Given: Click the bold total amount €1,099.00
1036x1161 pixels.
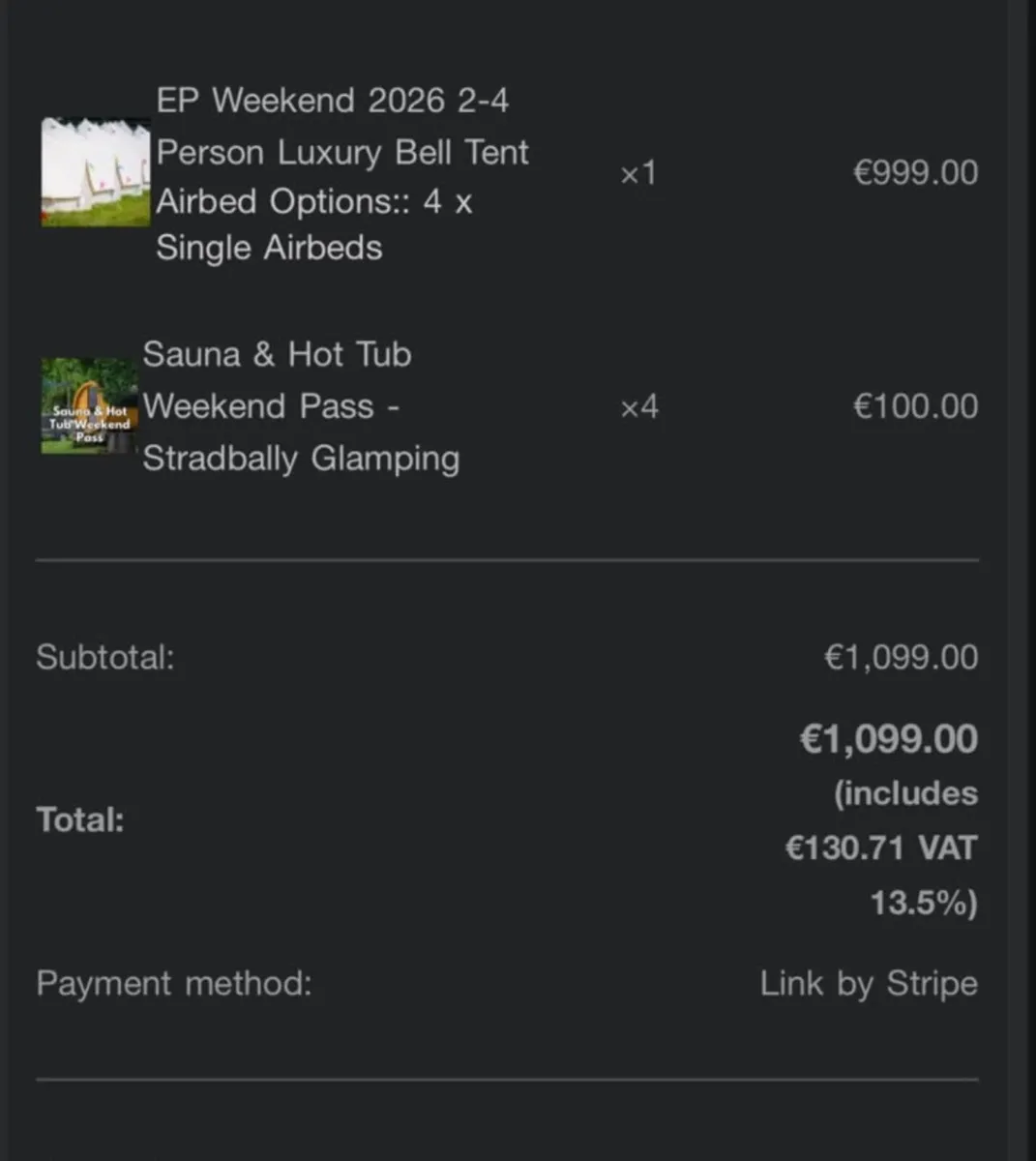Looking at the screenshot, I should click(x=889, y=739).
